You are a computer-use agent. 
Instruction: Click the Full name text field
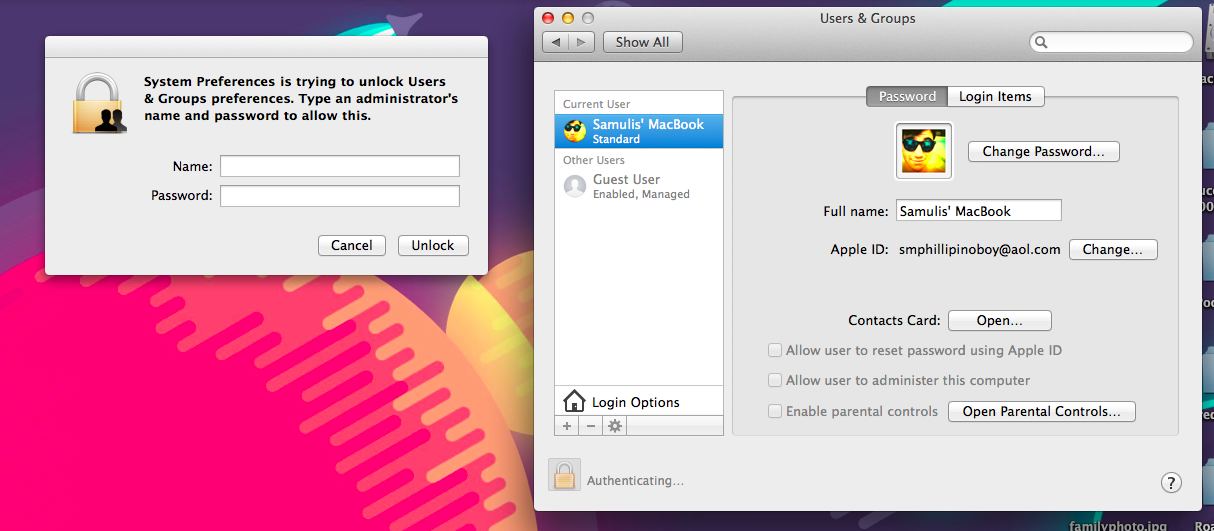click(978, 211)
